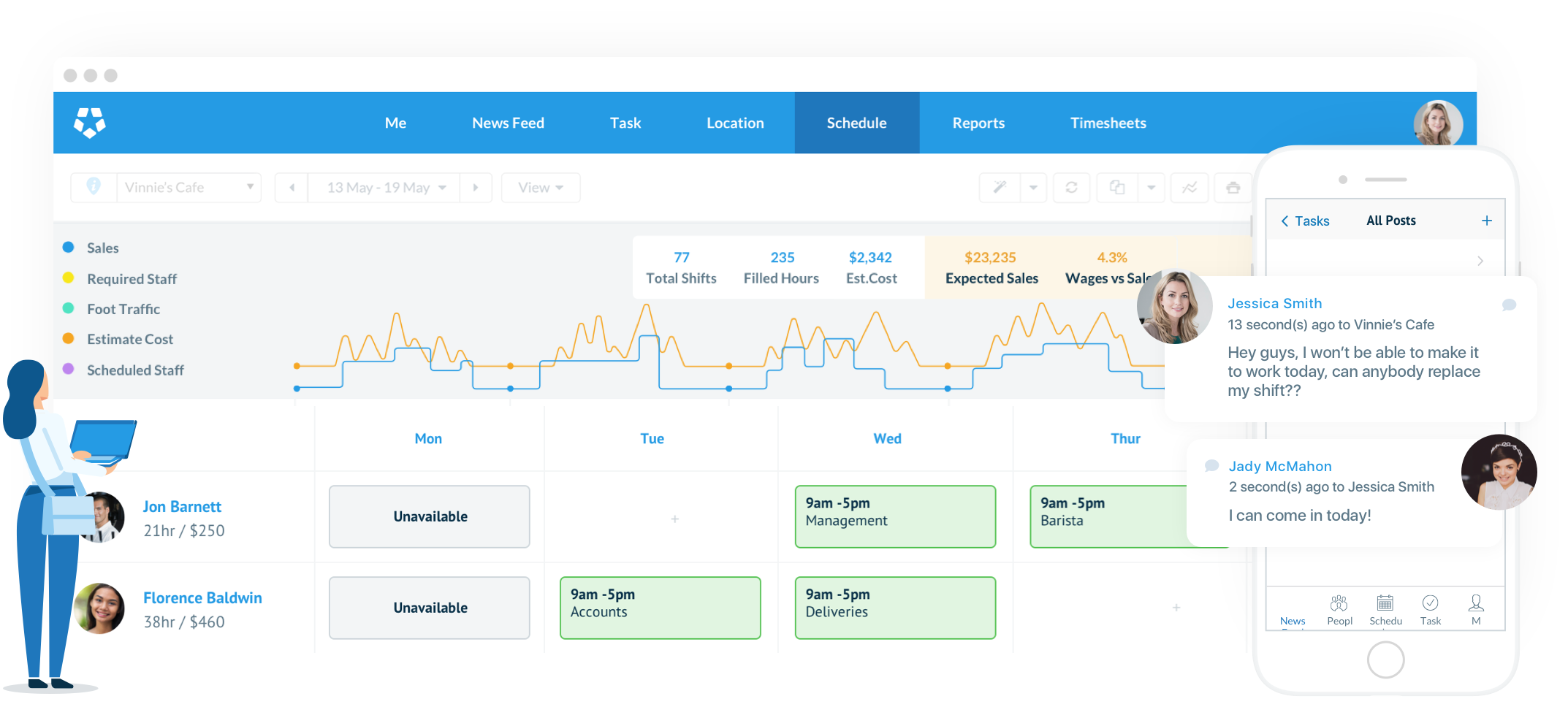Click the graph statistics toggle icon
The width and height of the screenshot is (1568, 707).
1190,188
